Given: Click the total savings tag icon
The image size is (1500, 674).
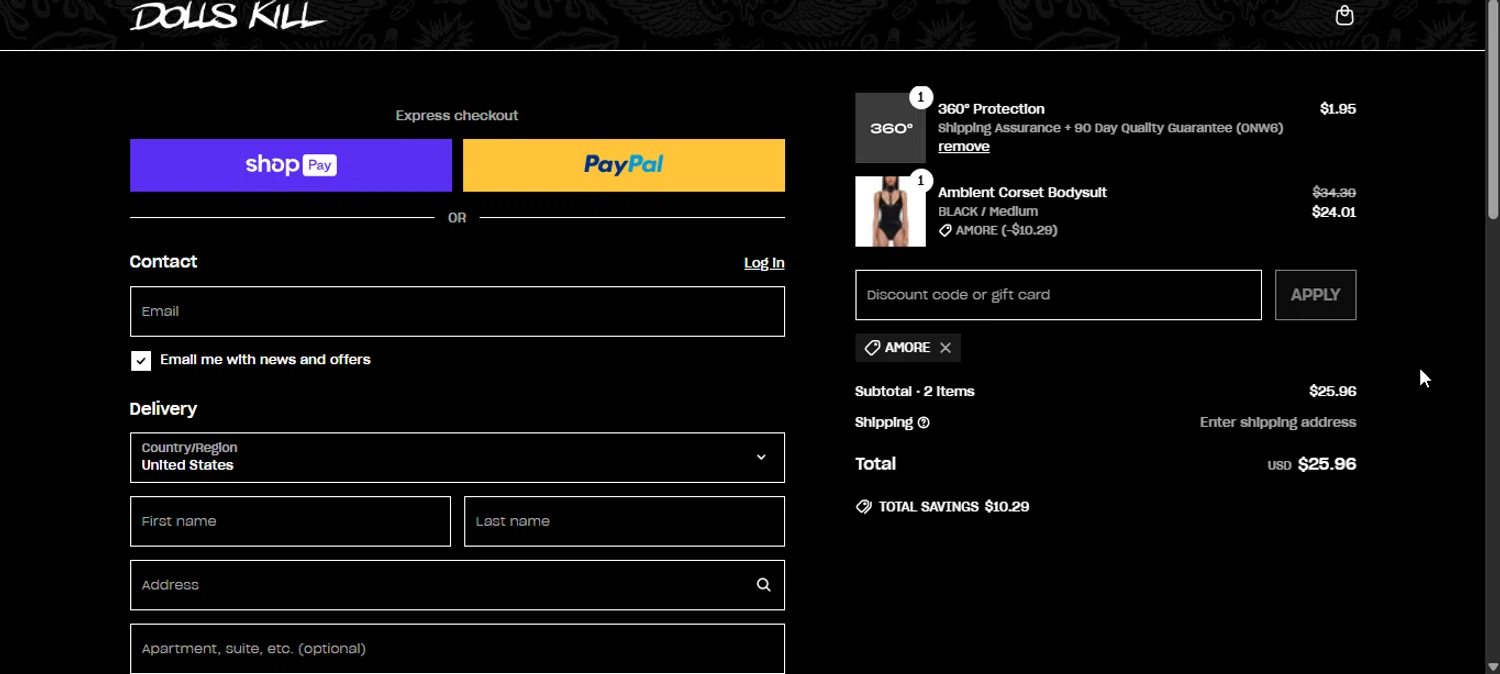Looking at the screenshot, I should (864, 507).
